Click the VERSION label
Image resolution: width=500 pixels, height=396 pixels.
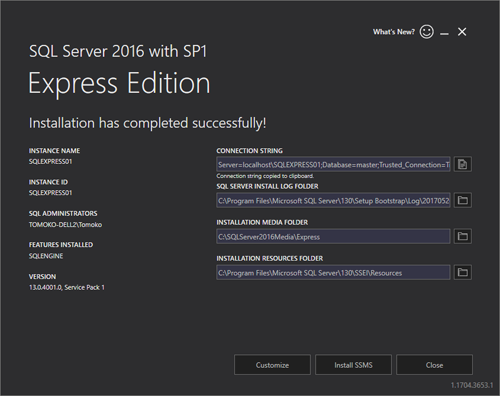click(x=42, y=276)
